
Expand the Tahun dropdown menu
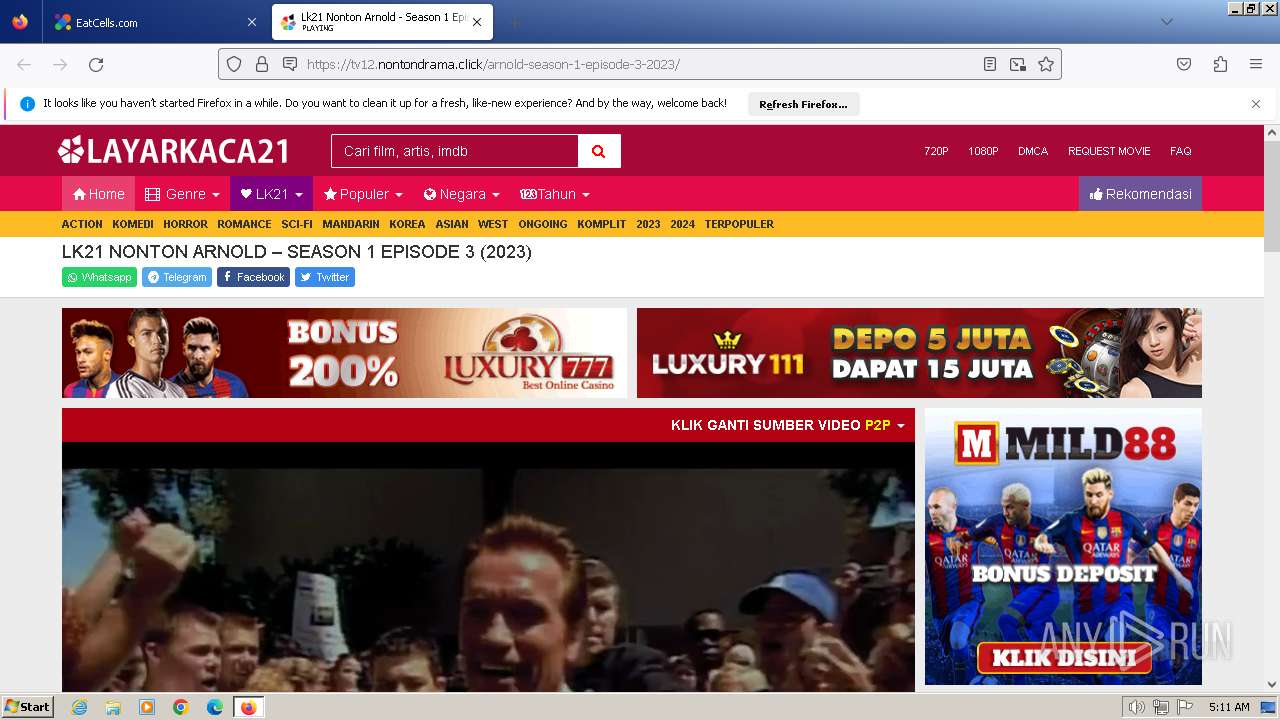[x=555, y=194]
